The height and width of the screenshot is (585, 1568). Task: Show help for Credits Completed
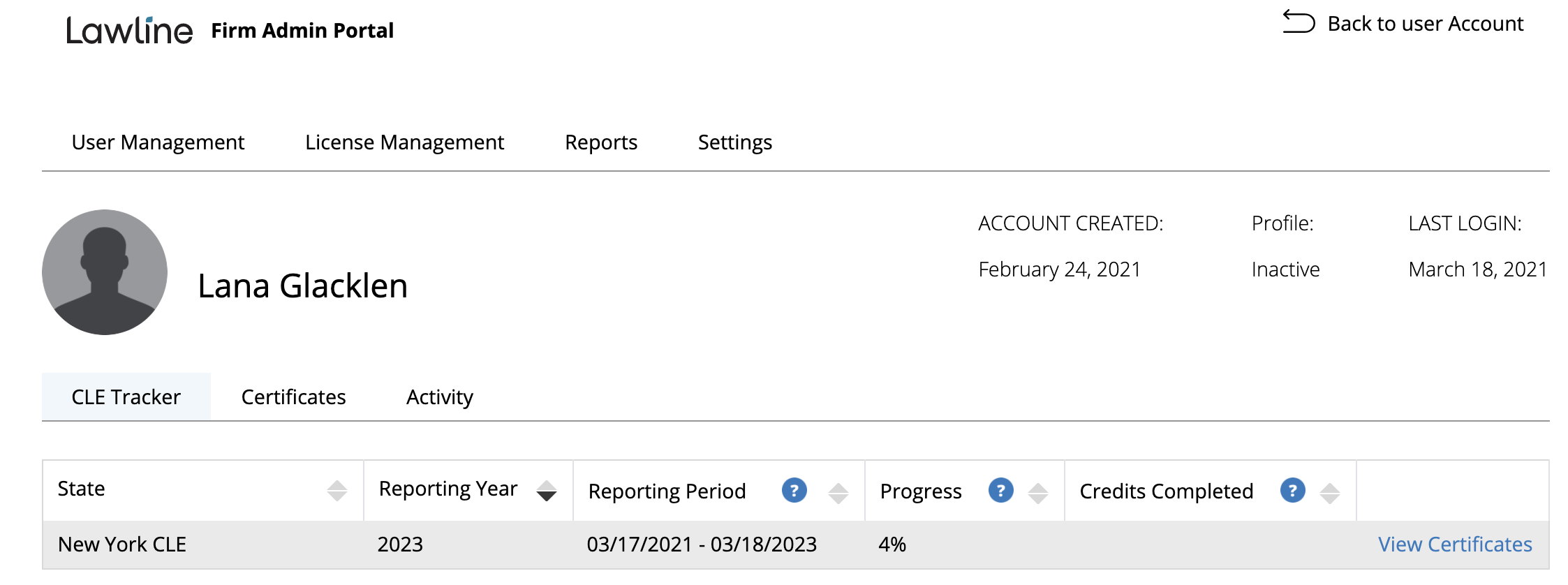click(x=1293, y=490)
